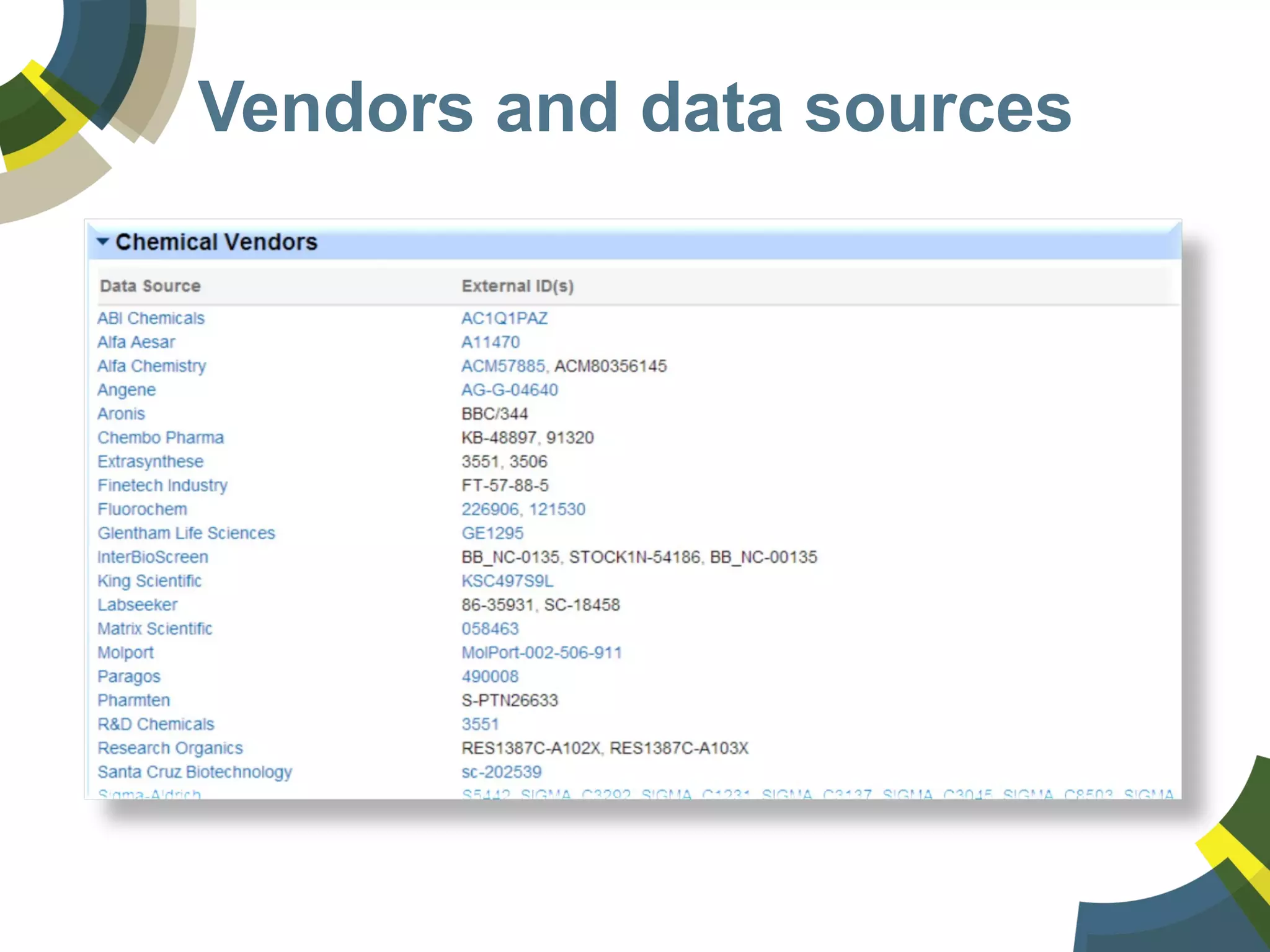This screenshot has height=952, width=1270.
Task: Select the text S-PTN26633
Action: coord(510,700)
